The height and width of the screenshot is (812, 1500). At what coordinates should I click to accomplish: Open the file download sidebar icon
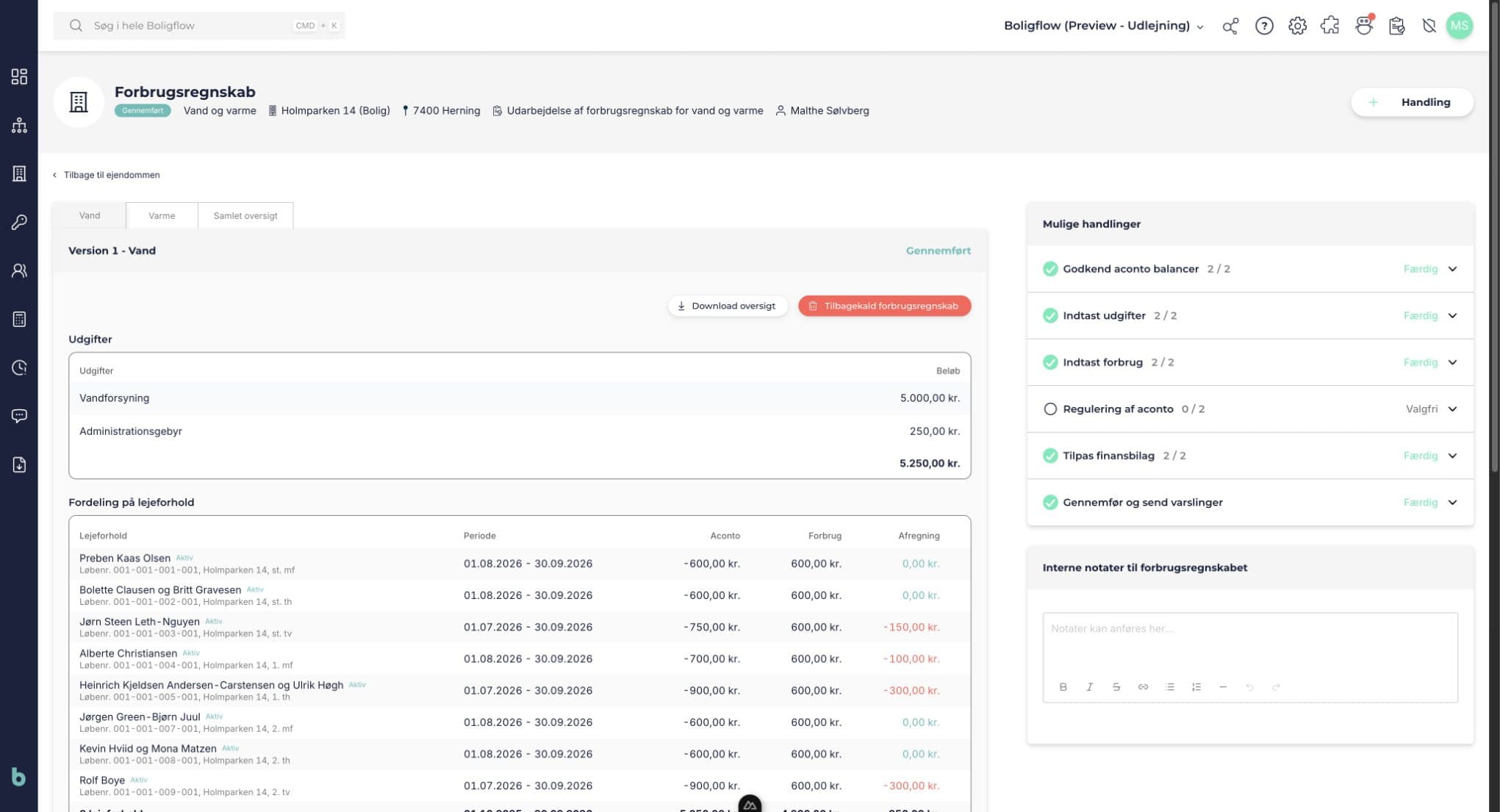[x=19, y=464]
